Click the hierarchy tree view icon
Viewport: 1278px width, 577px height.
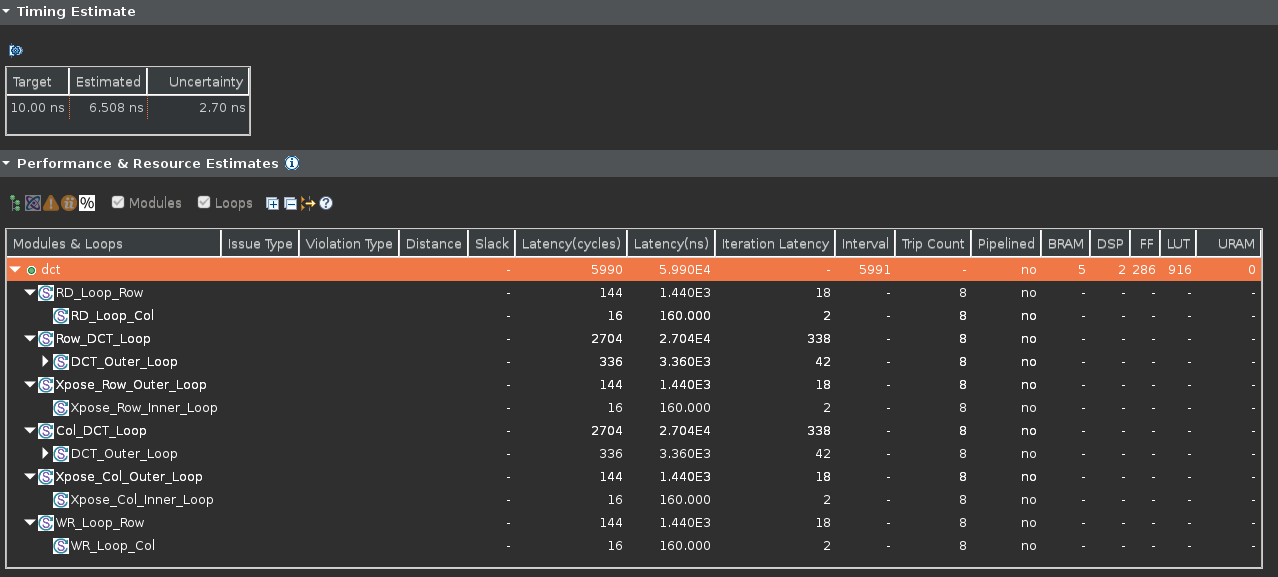coord(15,203)
